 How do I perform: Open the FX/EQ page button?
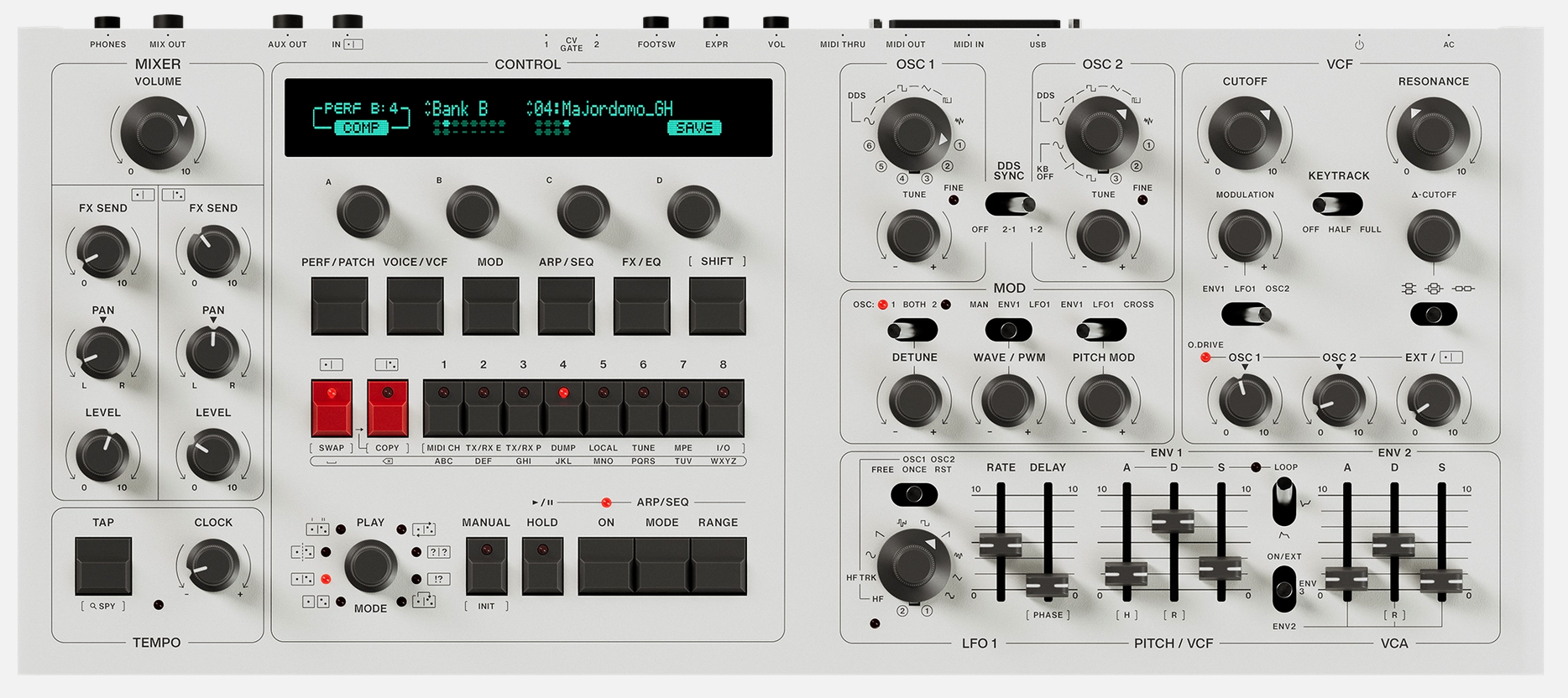click(x=641, y=306)
